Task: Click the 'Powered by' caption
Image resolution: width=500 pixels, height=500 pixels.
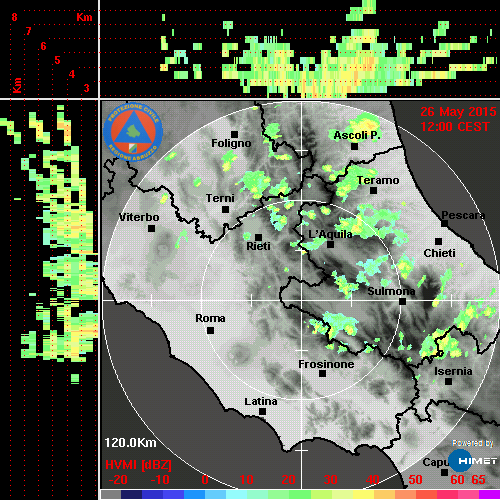Action: [473, 443]
